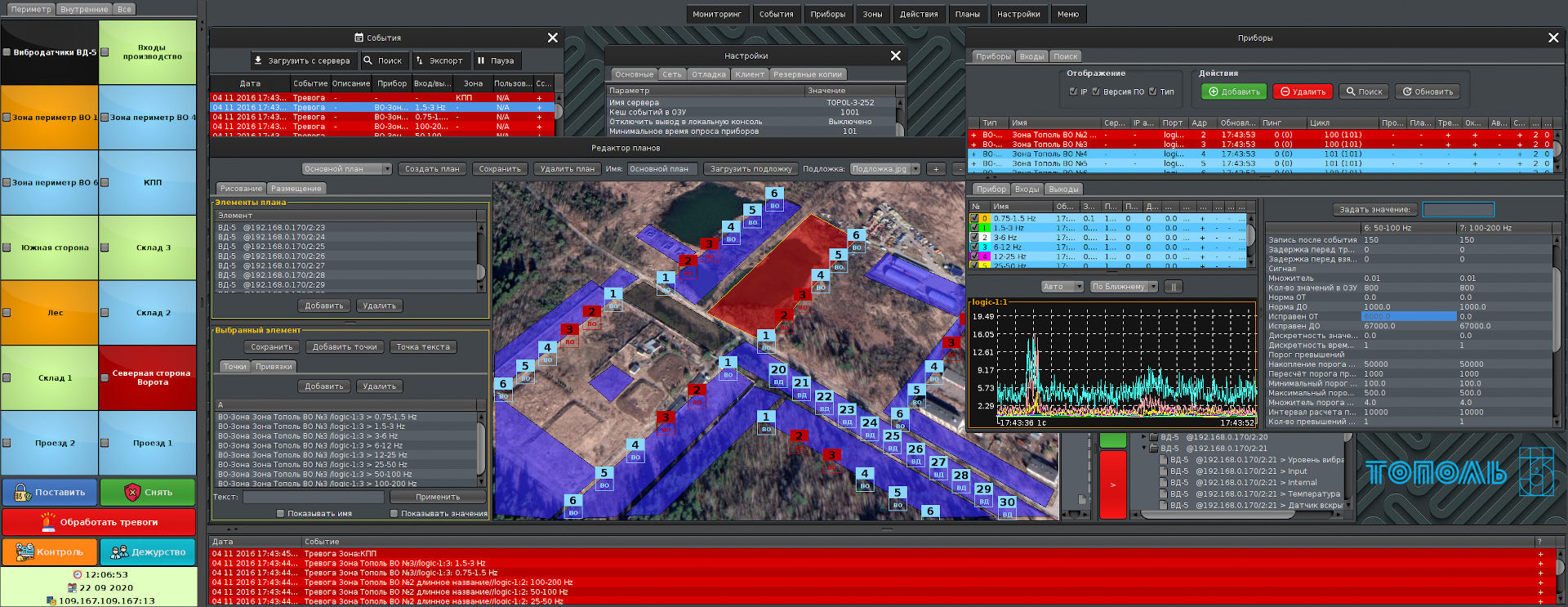Click the Контроль icon button
This screenshot has height=607, width=1568.
click(24, 551)
